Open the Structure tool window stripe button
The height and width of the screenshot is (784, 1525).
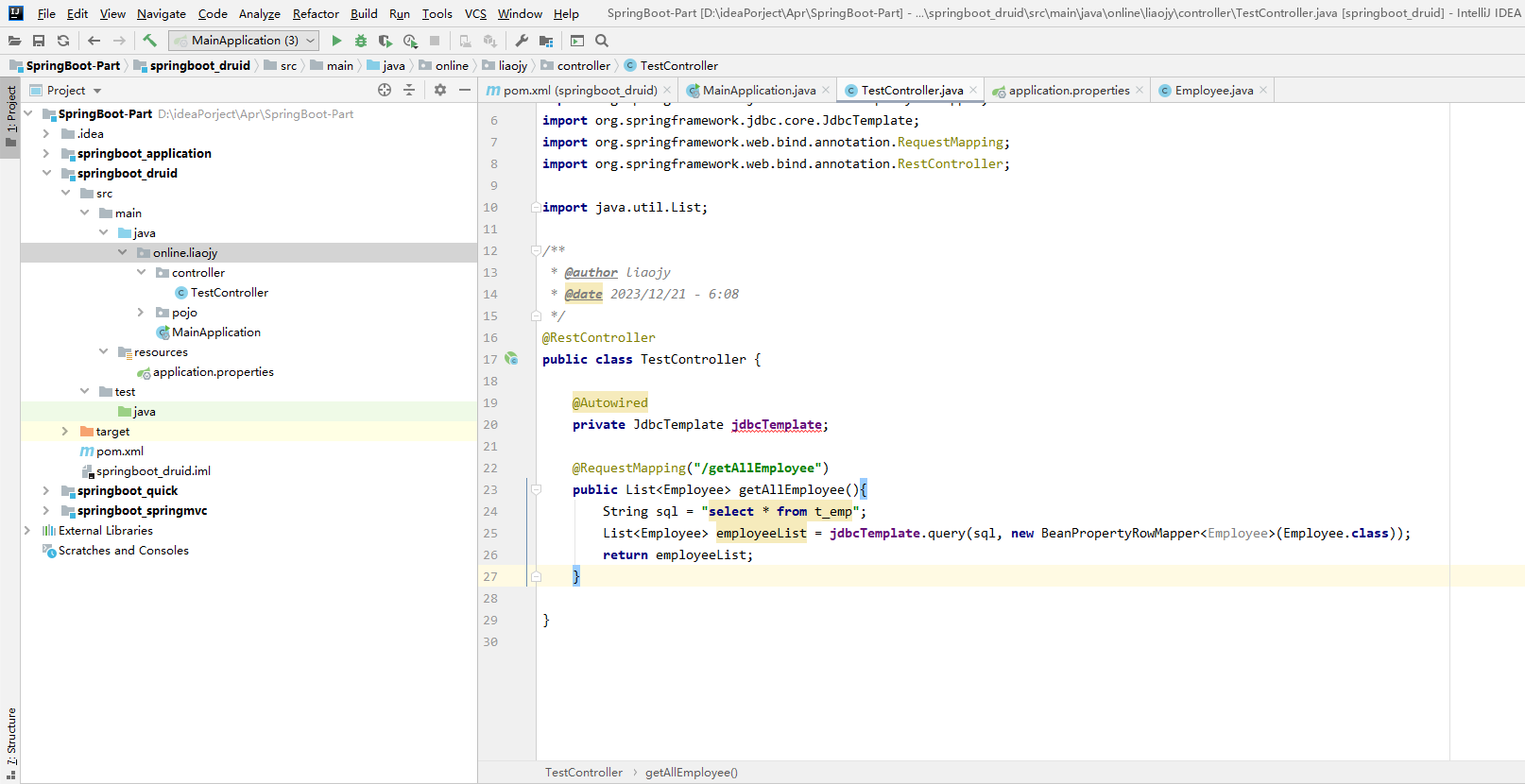pyautogui.click(x=10, y=742)
